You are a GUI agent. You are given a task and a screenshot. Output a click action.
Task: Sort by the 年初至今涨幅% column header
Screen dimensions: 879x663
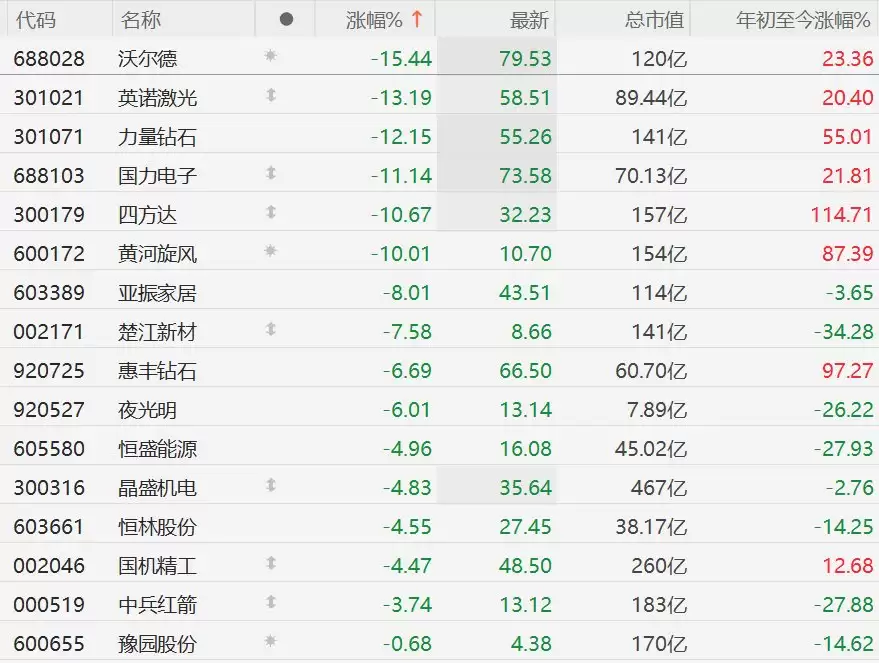pos(803,20)
